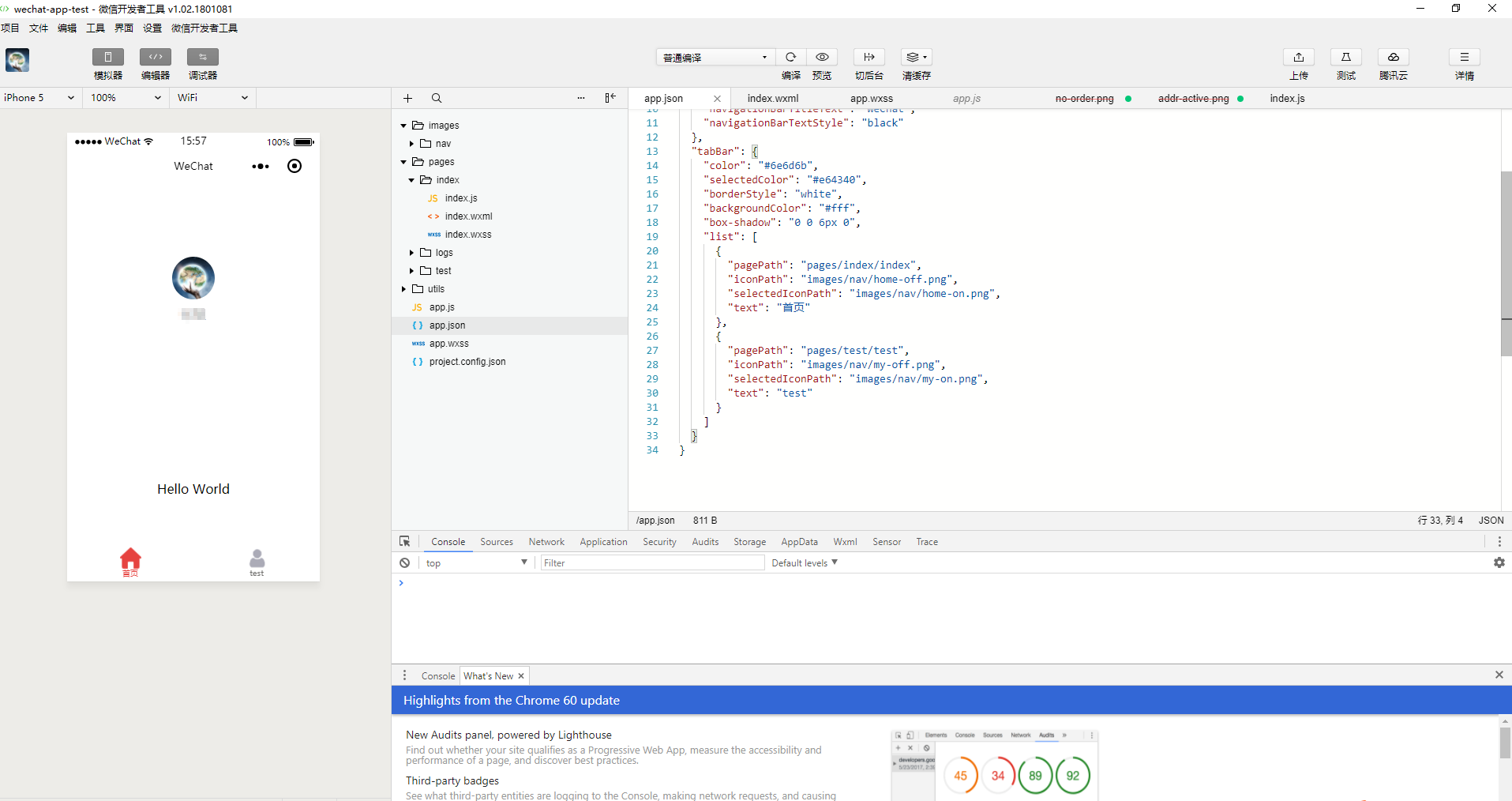The width and height of the screenshot is (1512, 801).
Task: Click the editor vertical scrollbar thumb
Action: (1506, 263)
